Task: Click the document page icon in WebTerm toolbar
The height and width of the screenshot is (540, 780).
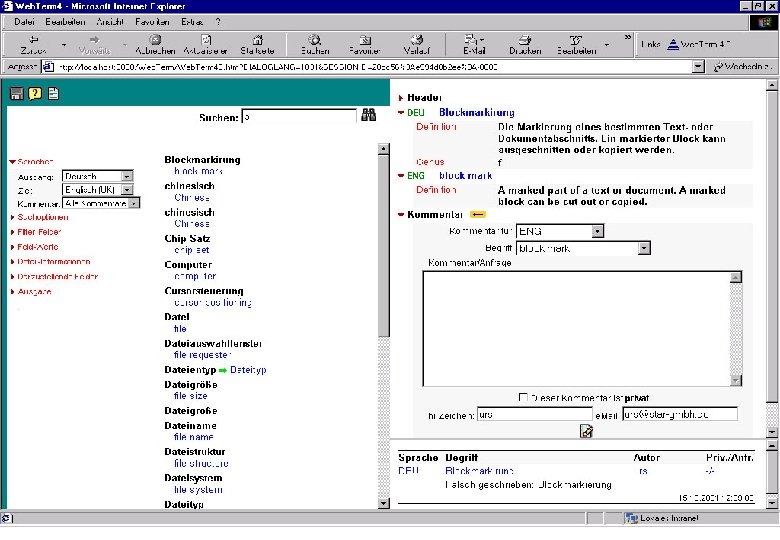Action: (53, 94)
